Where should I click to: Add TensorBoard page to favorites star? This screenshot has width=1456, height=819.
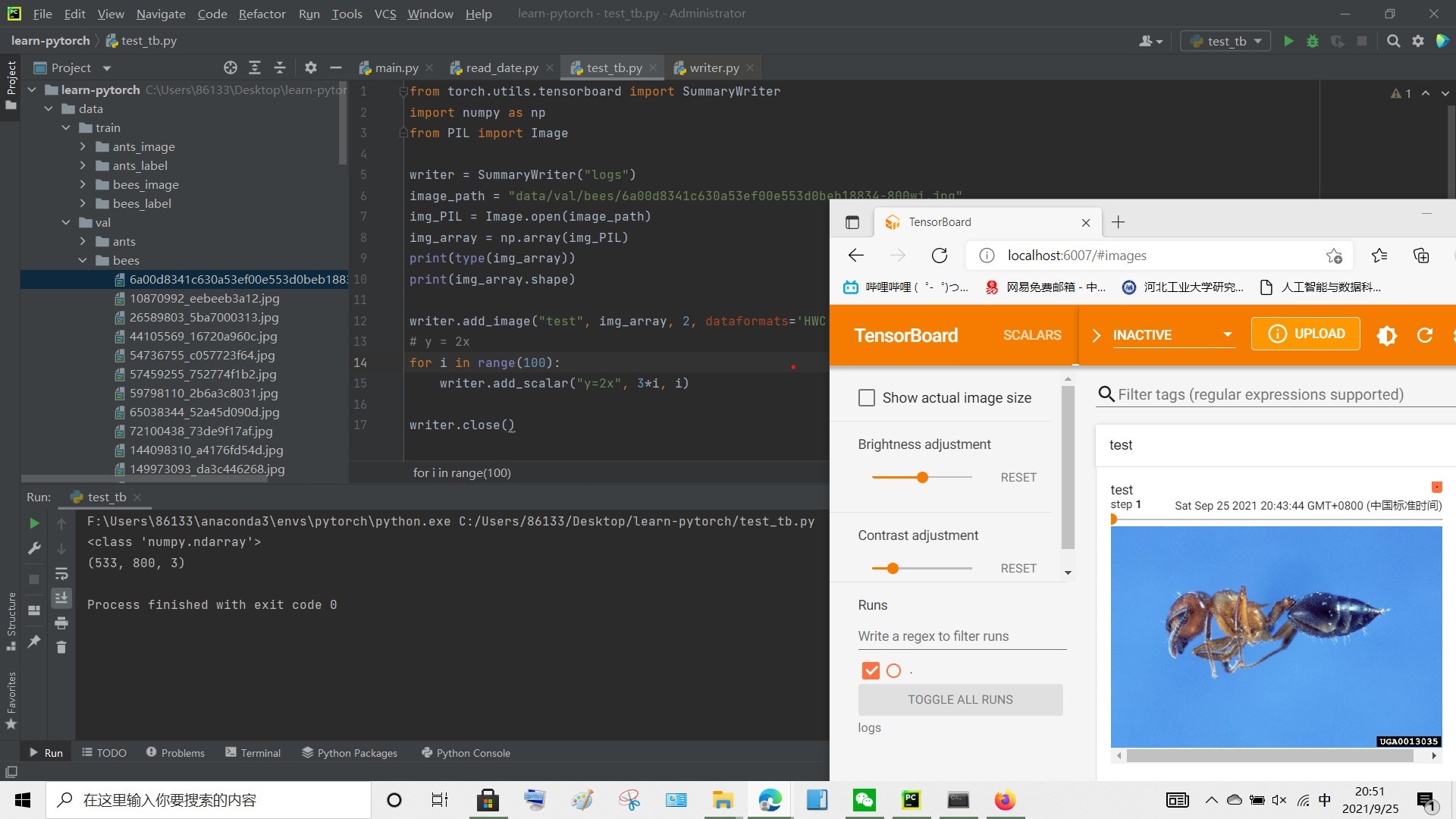(1334, 256)
